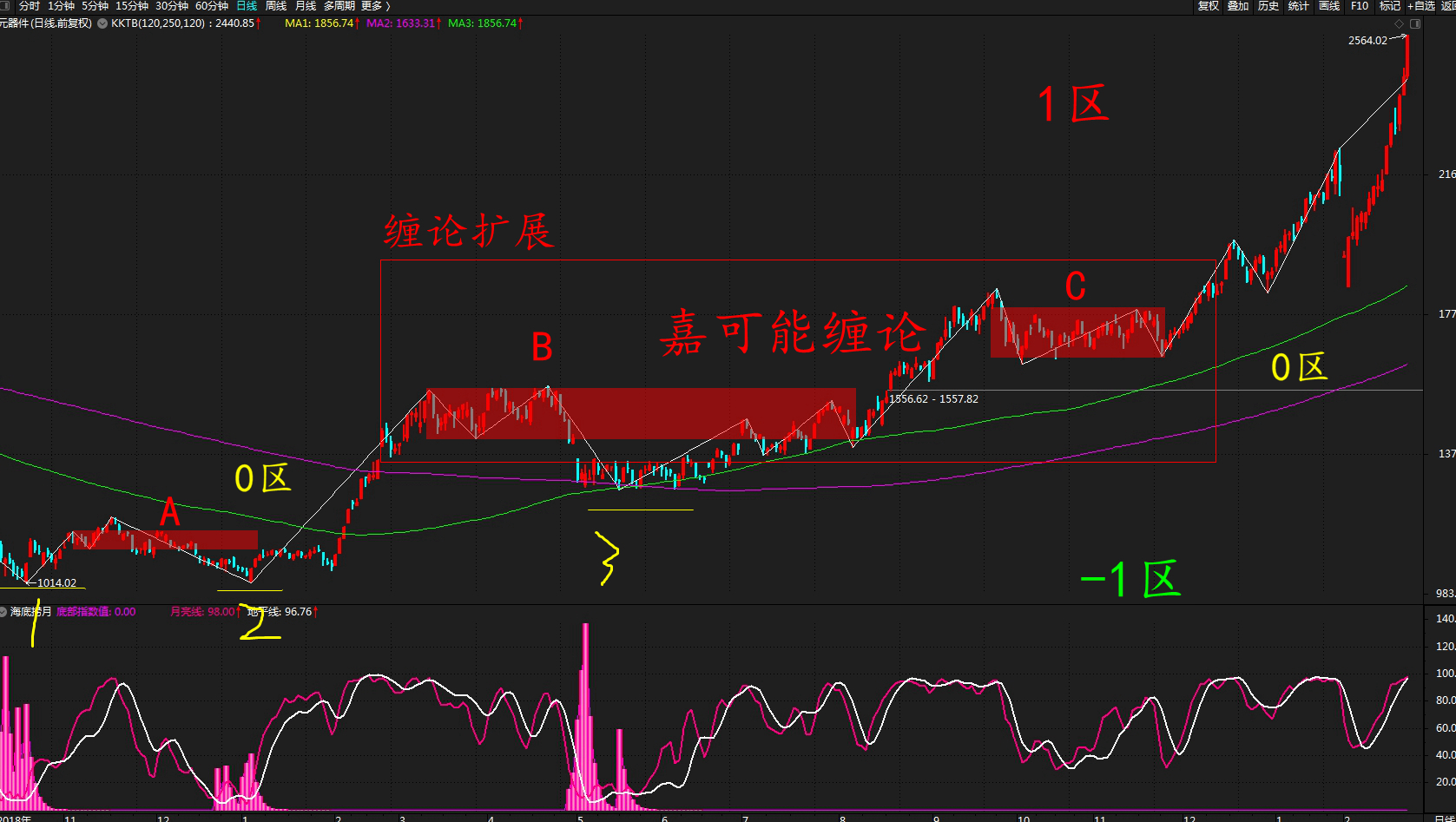The height and width of the screenshot is (822, 1456).
Task: Click the 1014.02 low price label
Action: click(56, 583)
